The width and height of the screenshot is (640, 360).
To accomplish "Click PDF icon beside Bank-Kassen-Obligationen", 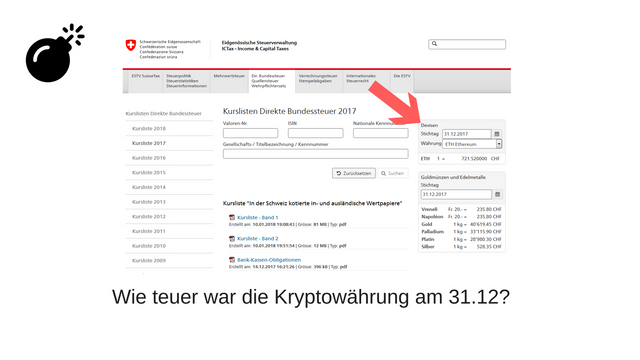I will [232, 260].
